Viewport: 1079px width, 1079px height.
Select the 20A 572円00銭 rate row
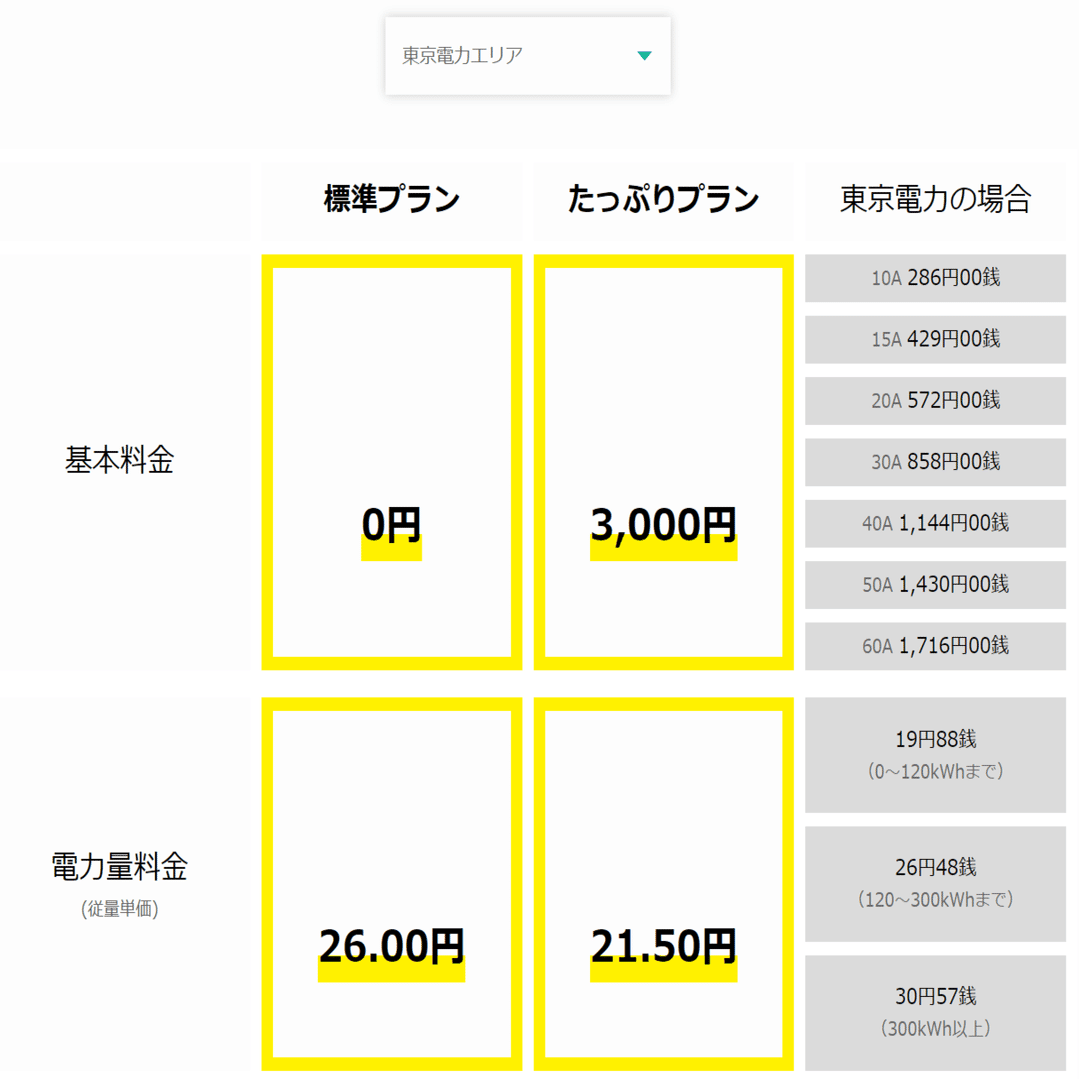(x=934, y=400)
